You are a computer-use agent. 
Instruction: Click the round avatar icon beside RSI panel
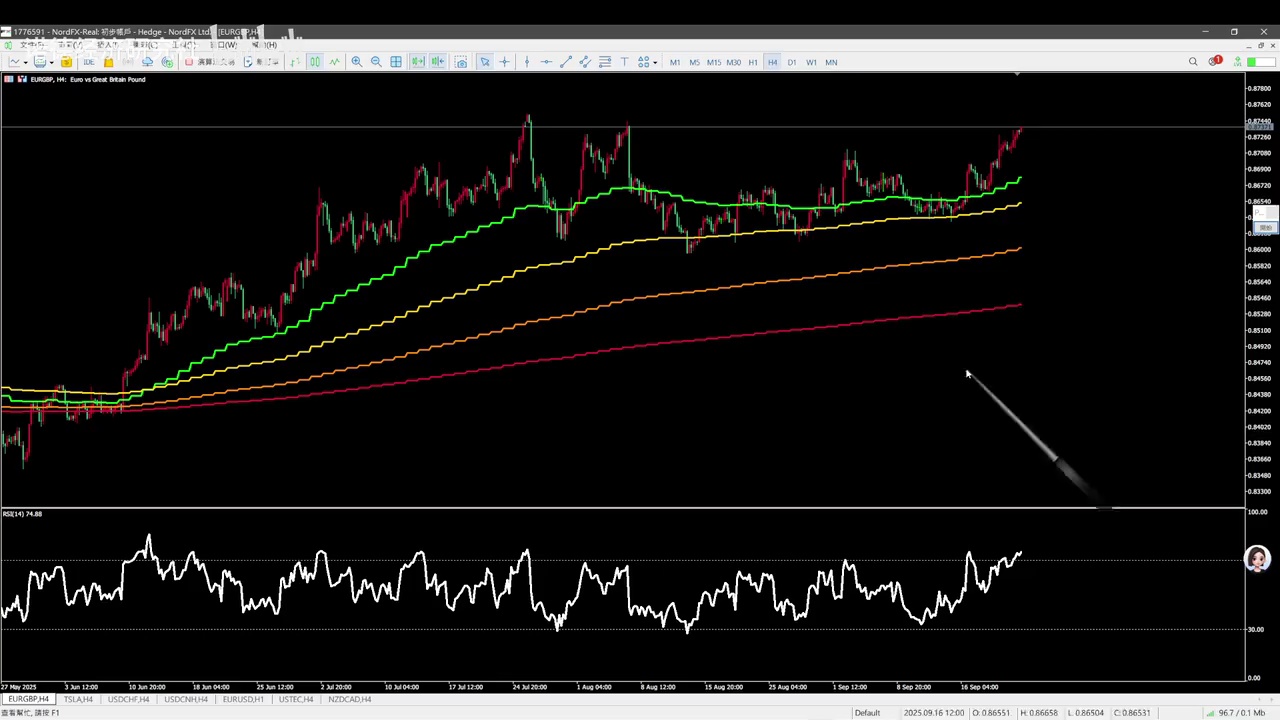(x=1258, y=558)
